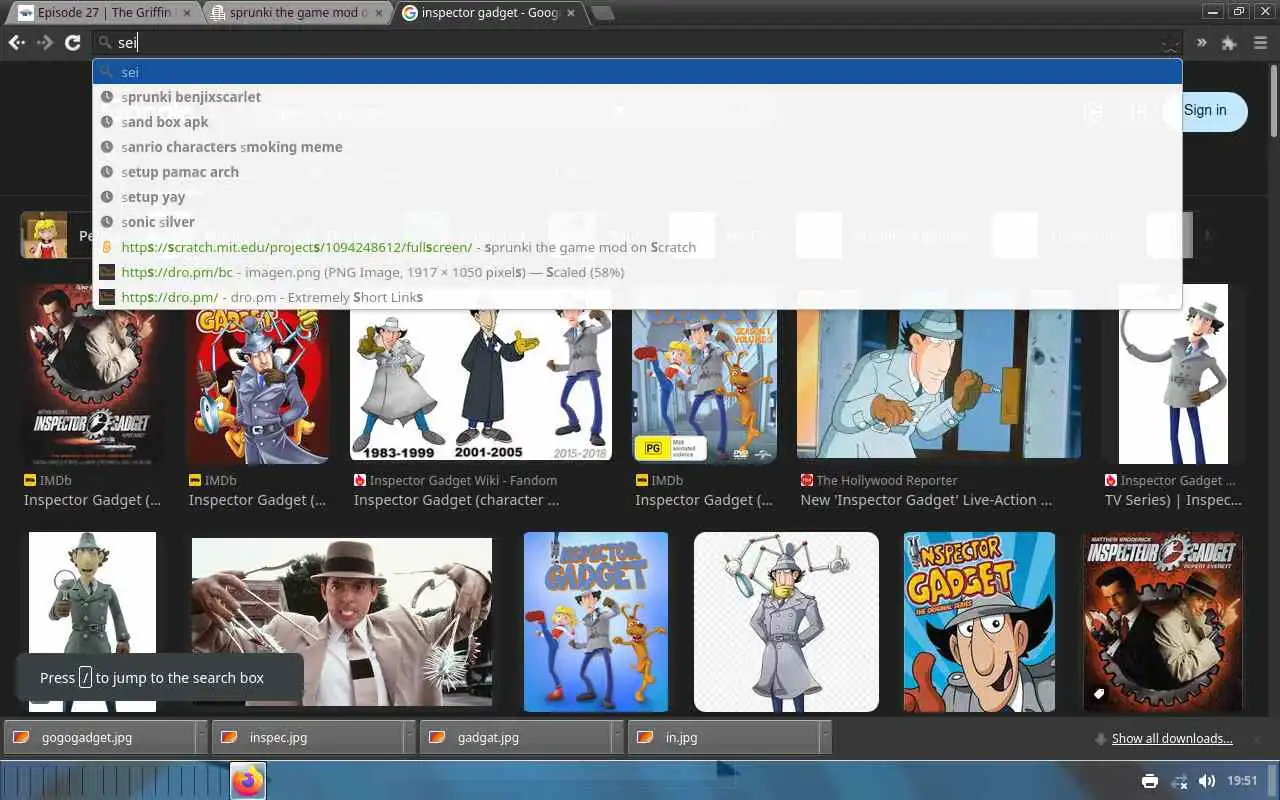Open the browser hamburger menu
Viewport: 1280px width, 800px height.
coord(1260,43)
